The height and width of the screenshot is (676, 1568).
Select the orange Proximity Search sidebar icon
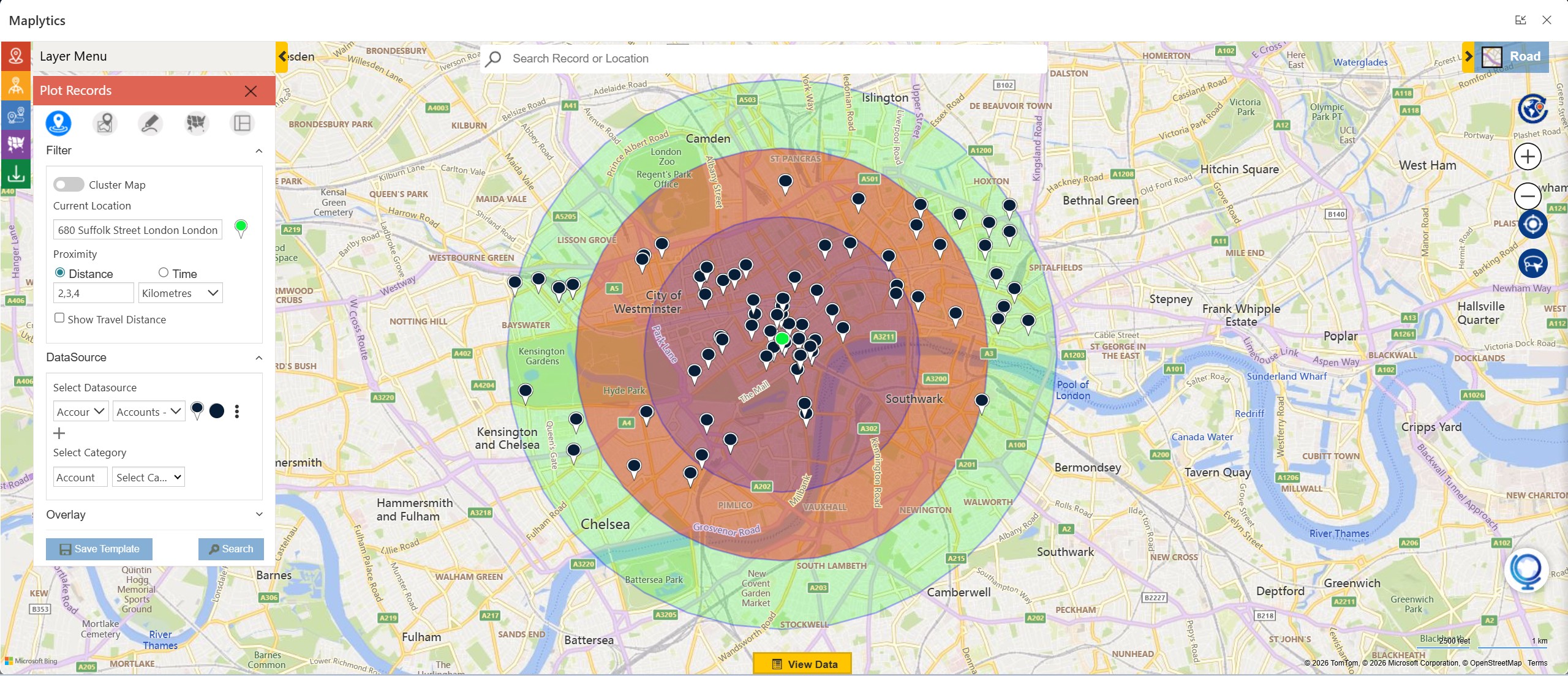pyautogui.click(x=16, y=86)
